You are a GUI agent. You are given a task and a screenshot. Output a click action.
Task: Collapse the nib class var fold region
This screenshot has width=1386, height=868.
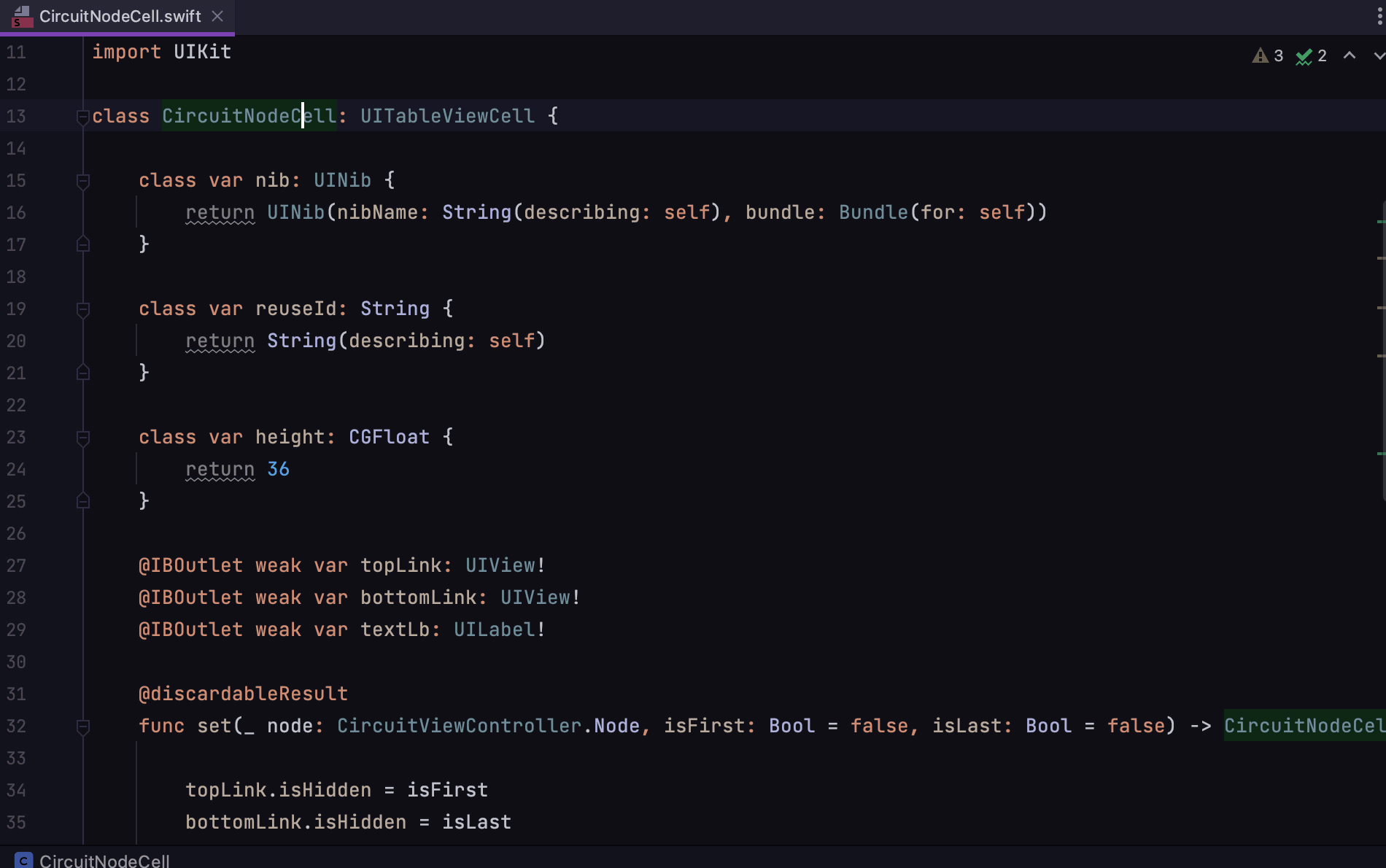coord(82,182)
